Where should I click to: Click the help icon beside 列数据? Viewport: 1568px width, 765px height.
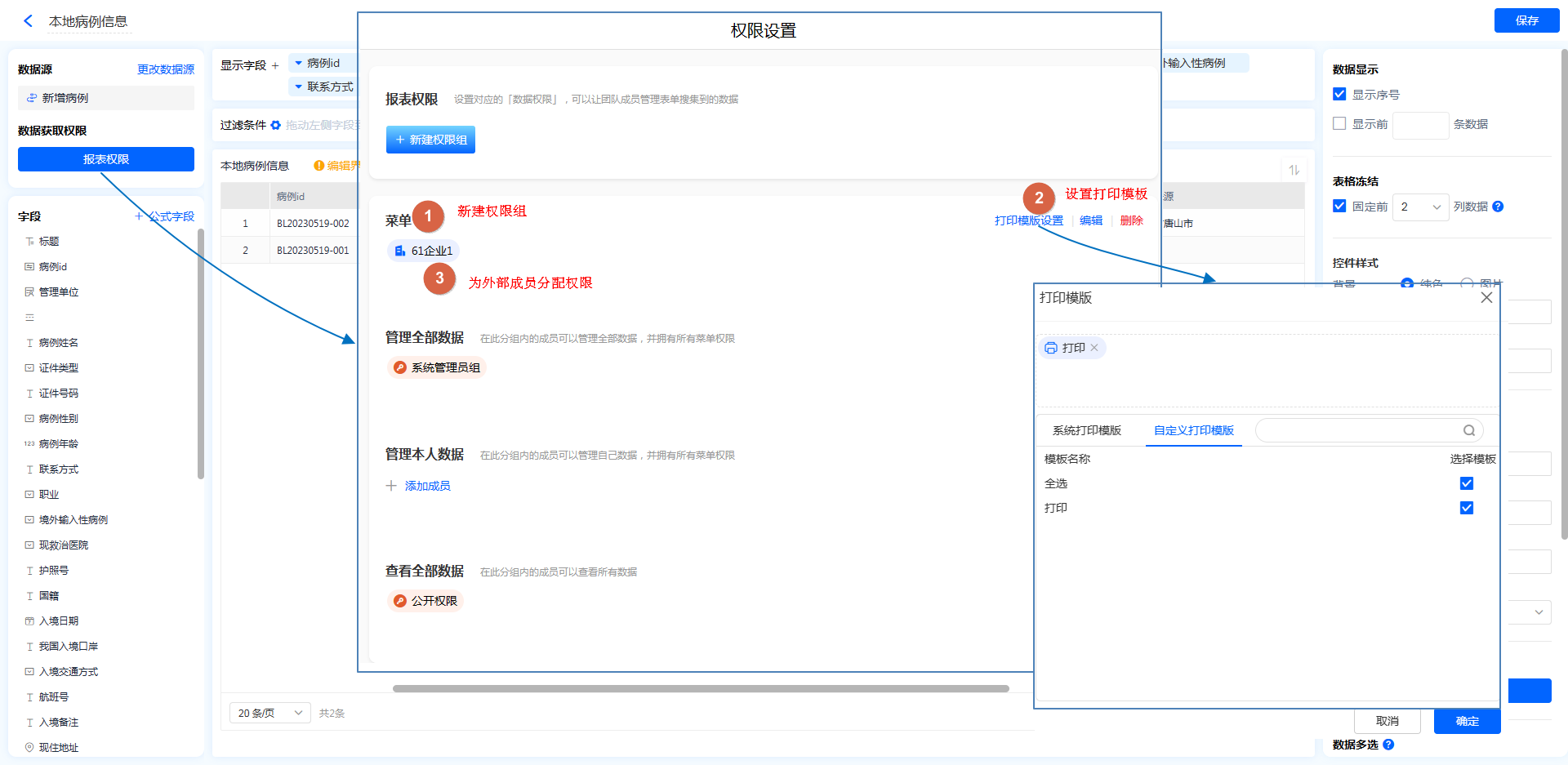tap(1498, 207)
